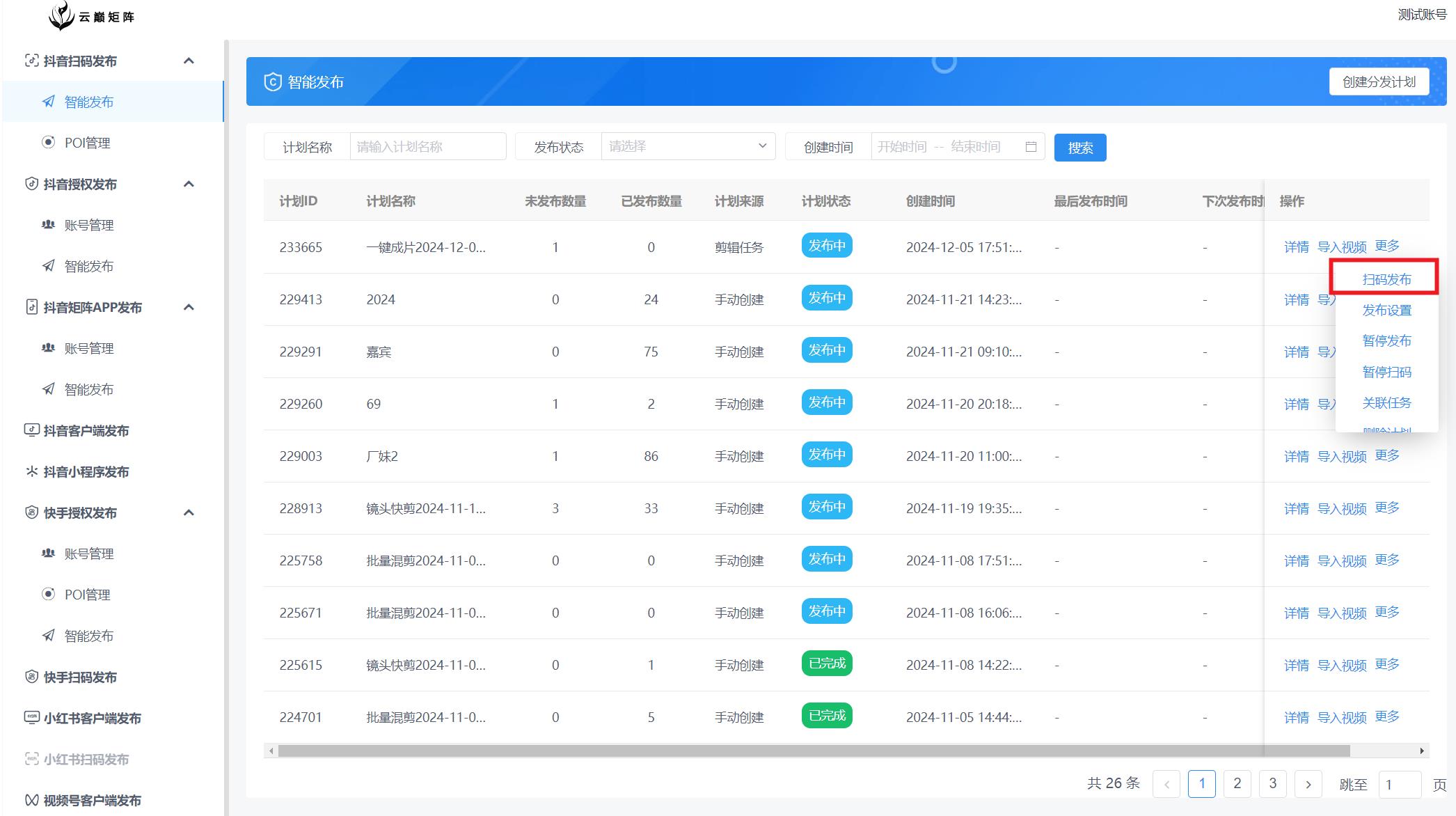Click 导入视频 for plan 233665
The height and width of the screenshot is (816, 1456).
1342,247
